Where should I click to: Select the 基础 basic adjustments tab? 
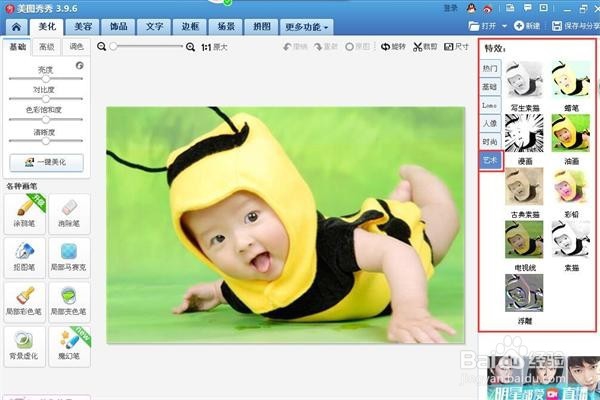pos(18,47)
